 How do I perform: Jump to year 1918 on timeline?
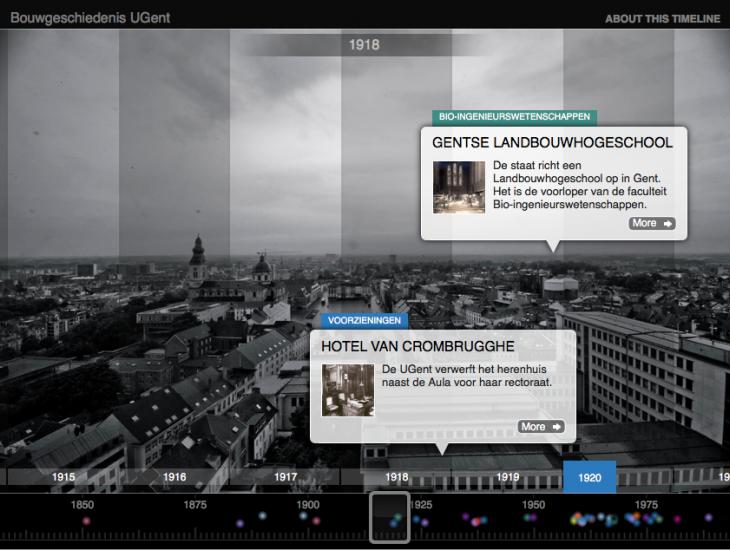click(x=397, y=477)
